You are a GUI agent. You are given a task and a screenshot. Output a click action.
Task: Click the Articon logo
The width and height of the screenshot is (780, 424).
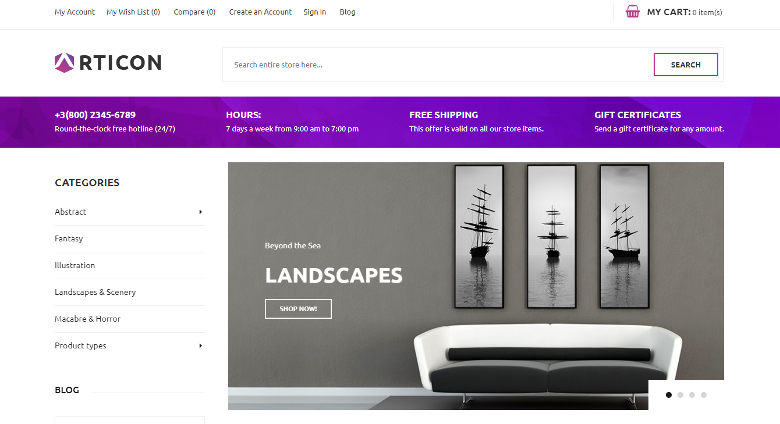pyautogui.click(x=108, y=63)
